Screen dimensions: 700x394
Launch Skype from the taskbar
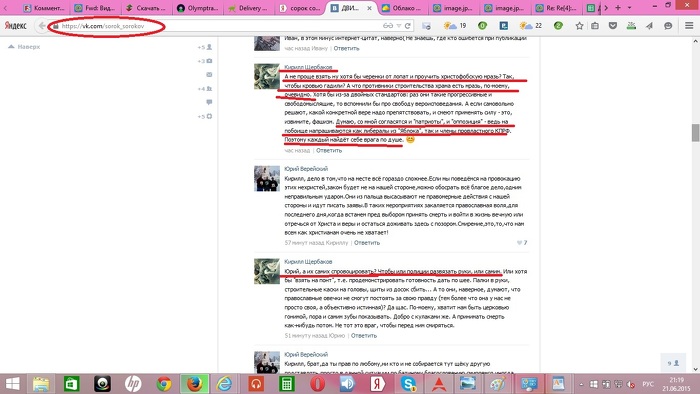[408, 384]
